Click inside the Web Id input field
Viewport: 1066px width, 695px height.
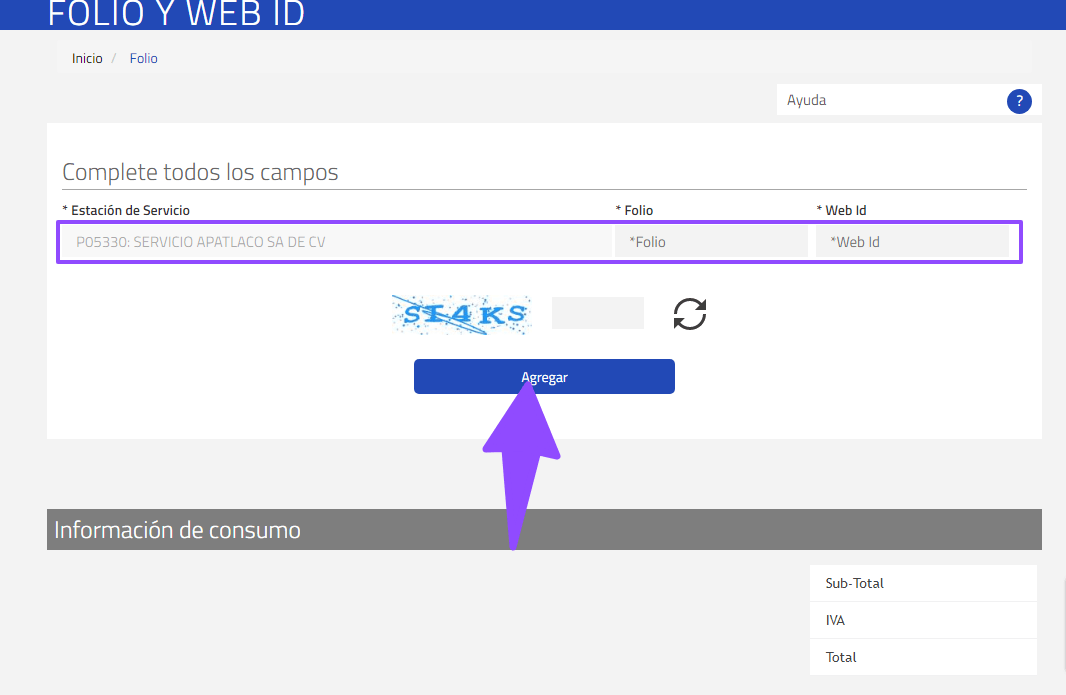pyautogui.click(x=915, y=241)
